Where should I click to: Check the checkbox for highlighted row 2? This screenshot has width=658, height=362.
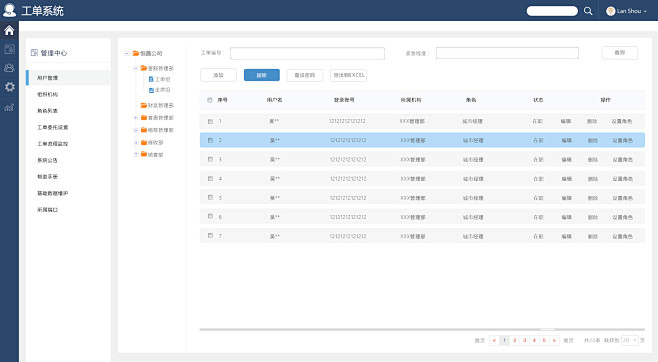(x=210, y=140)
